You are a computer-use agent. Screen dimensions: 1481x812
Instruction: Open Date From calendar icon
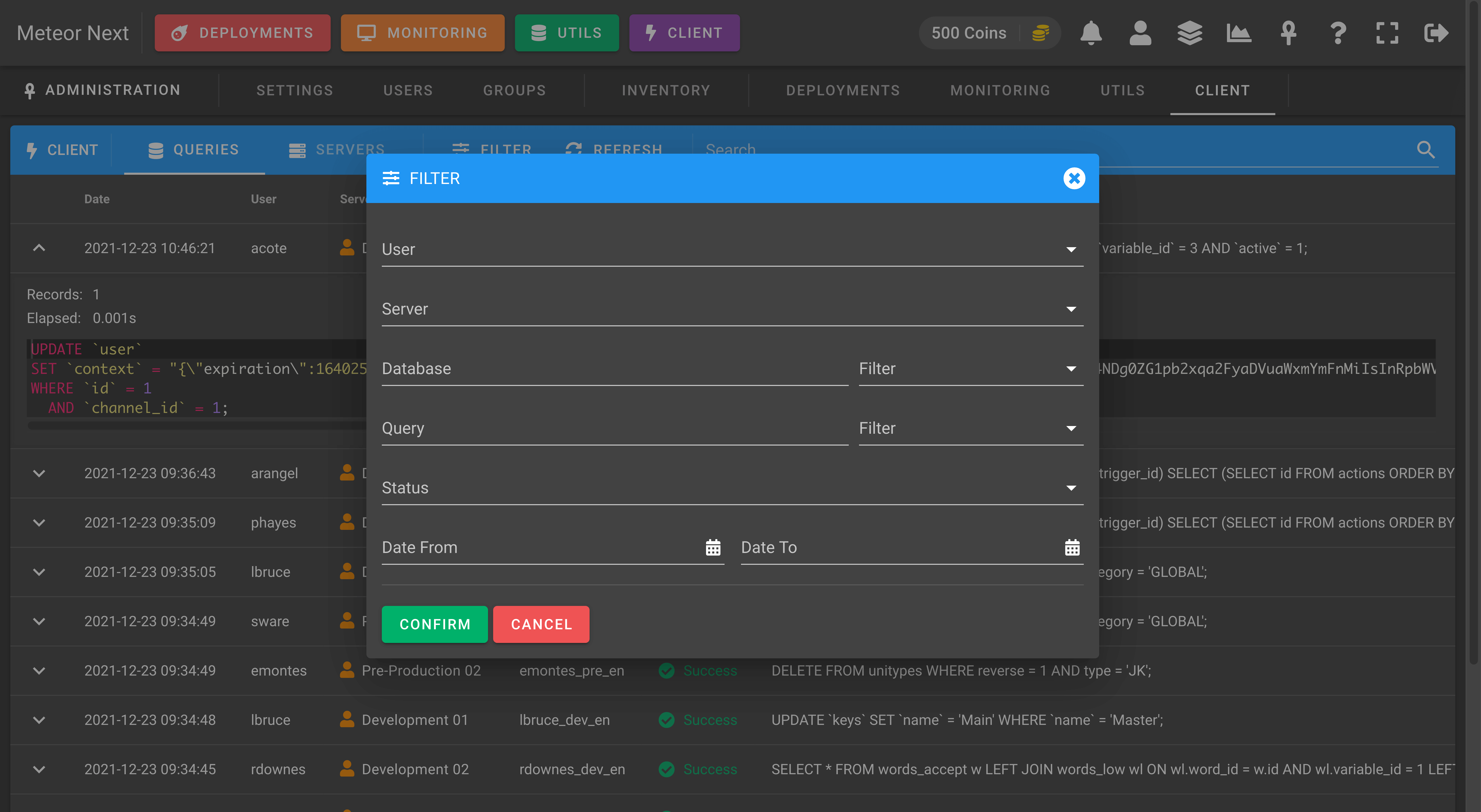pos(713,548)
